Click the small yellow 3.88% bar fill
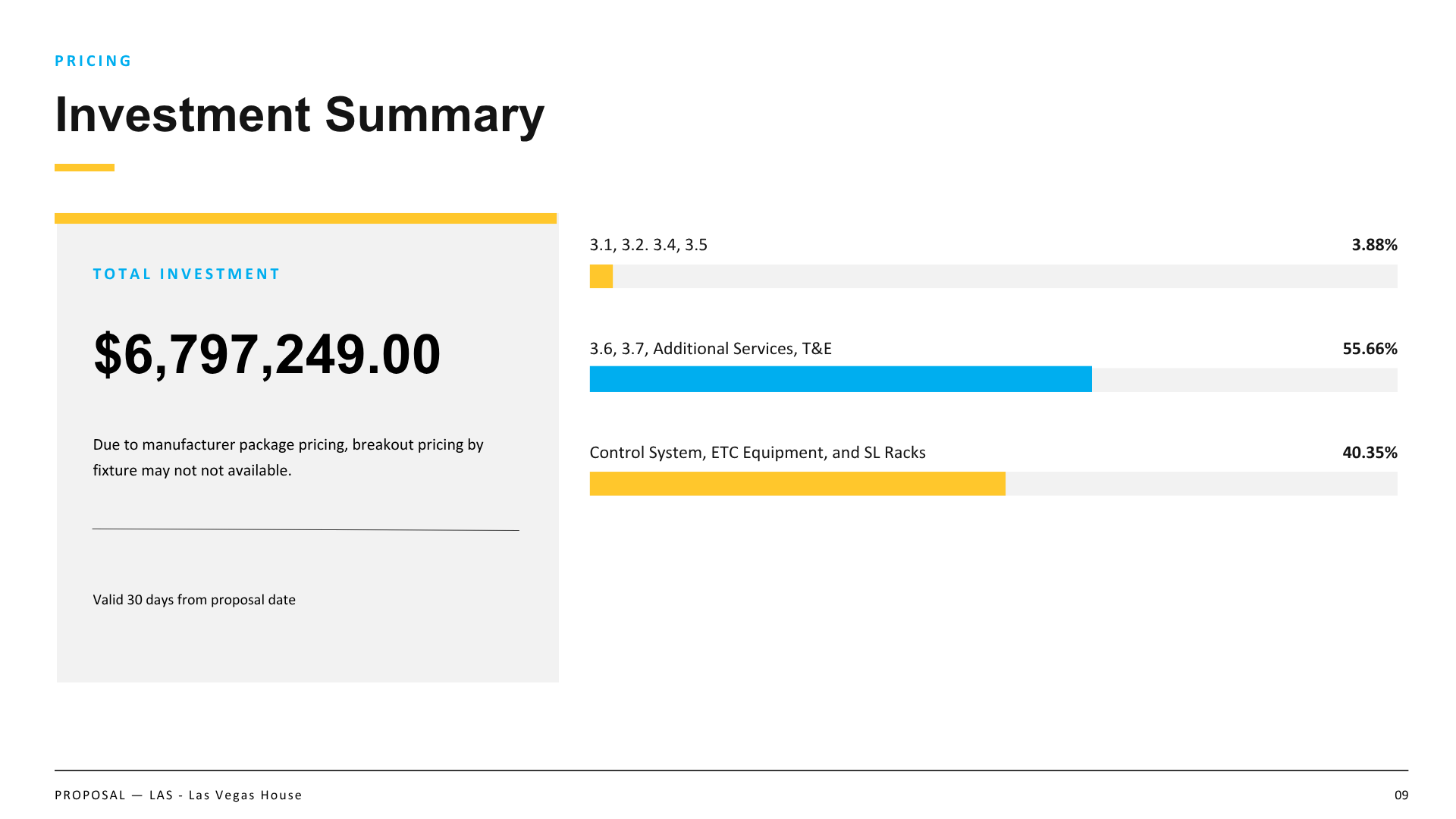Image resolution: width=1456 pixels, height=819 pixels. 601,276
